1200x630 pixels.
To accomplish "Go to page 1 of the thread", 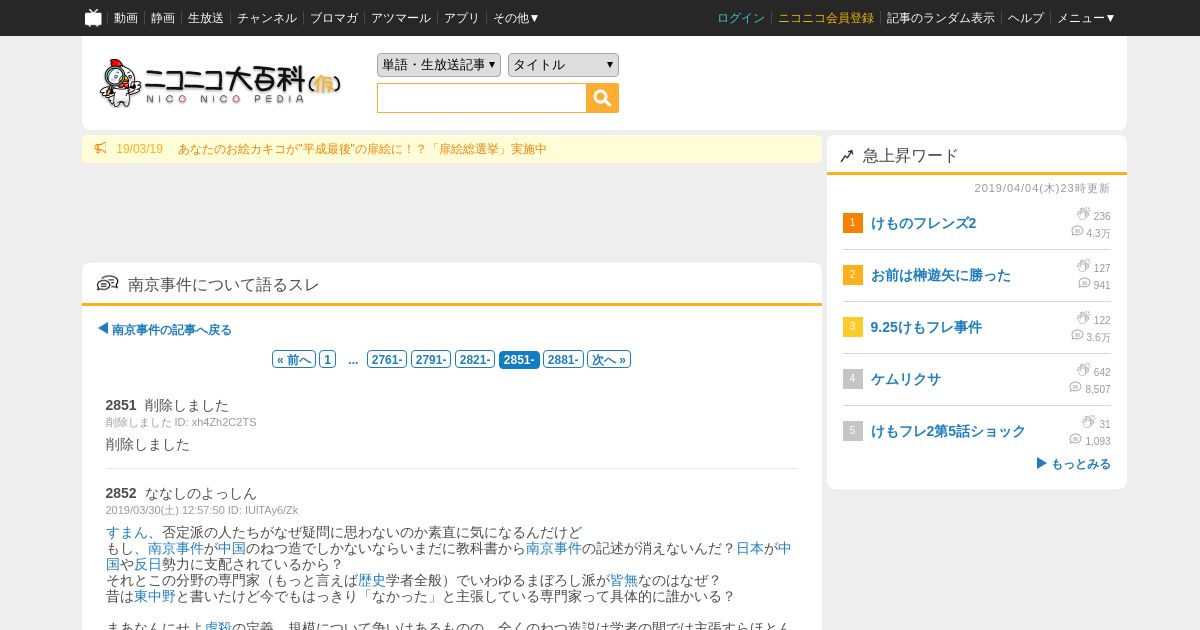I will [x=327, y=360].
